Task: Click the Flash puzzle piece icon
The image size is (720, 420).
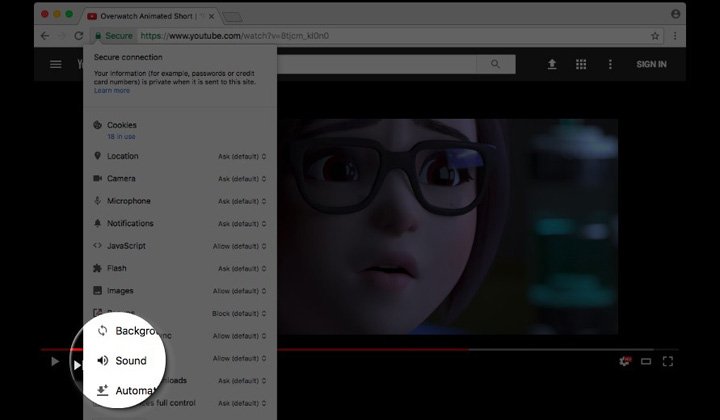Action: pos(97,268)
